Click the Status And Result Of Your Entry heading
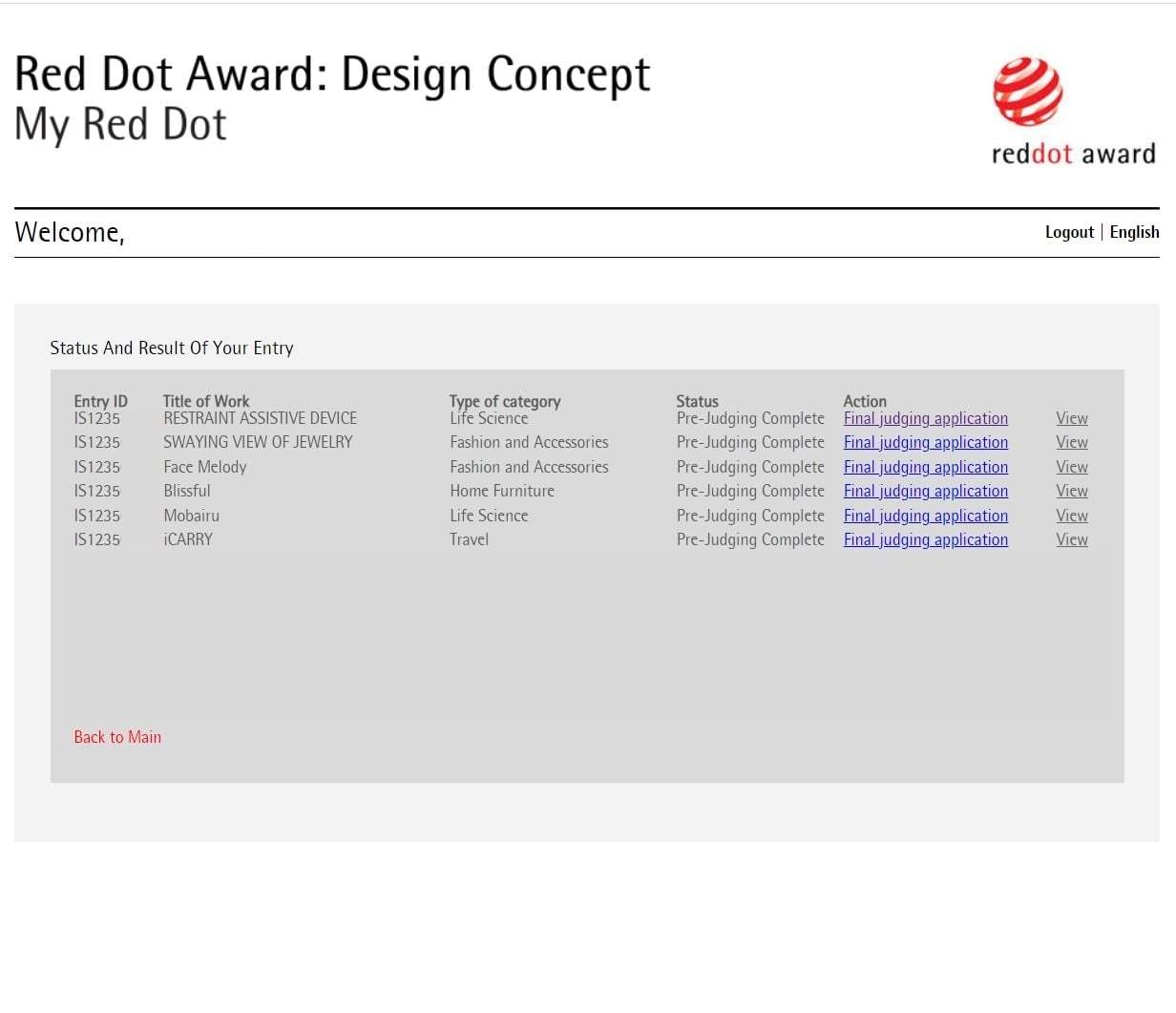The width and height of the screenshot is (1176, 1013). click(x=172, y=348)
